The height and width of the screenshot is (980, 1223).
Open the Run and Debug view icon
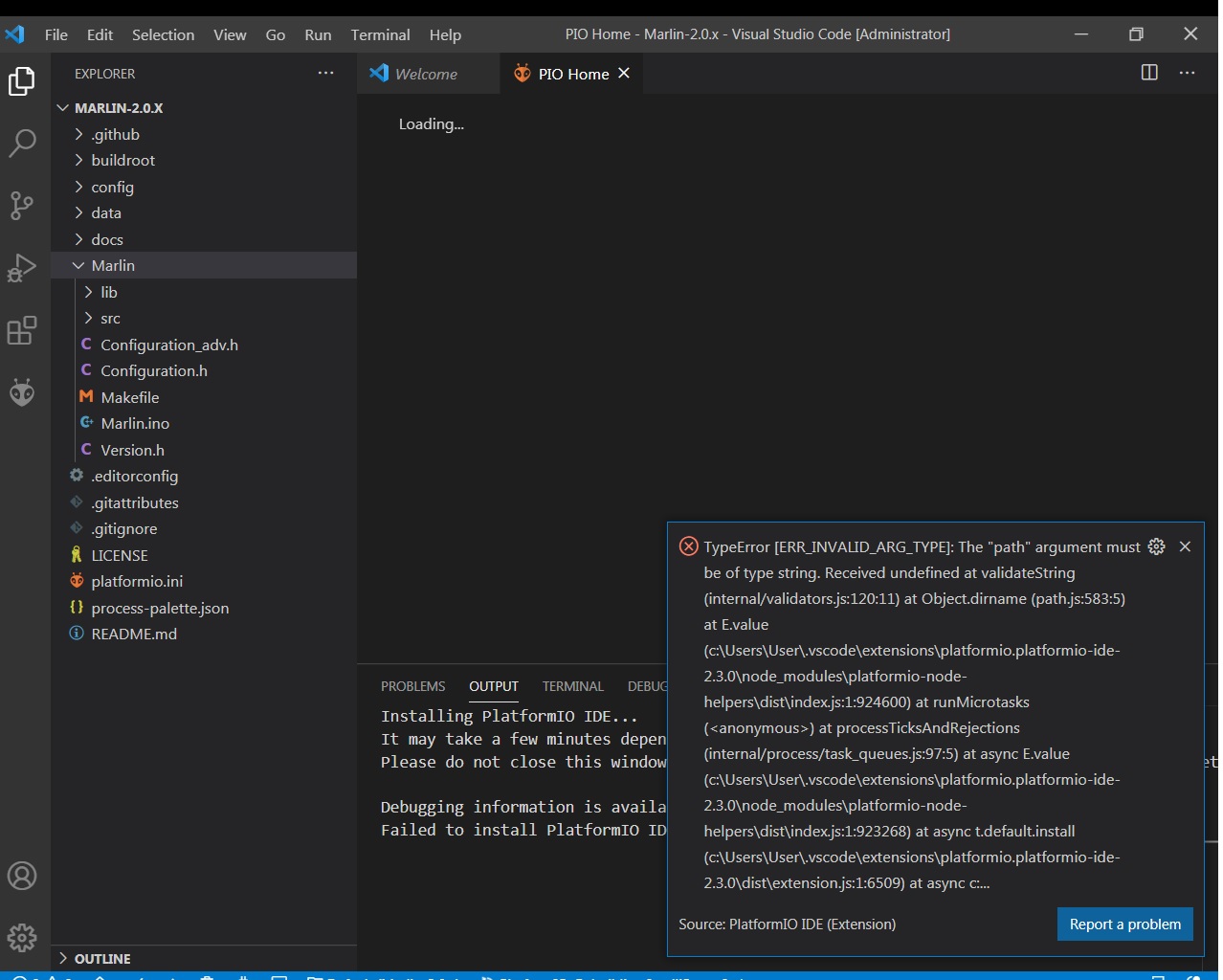22,268
